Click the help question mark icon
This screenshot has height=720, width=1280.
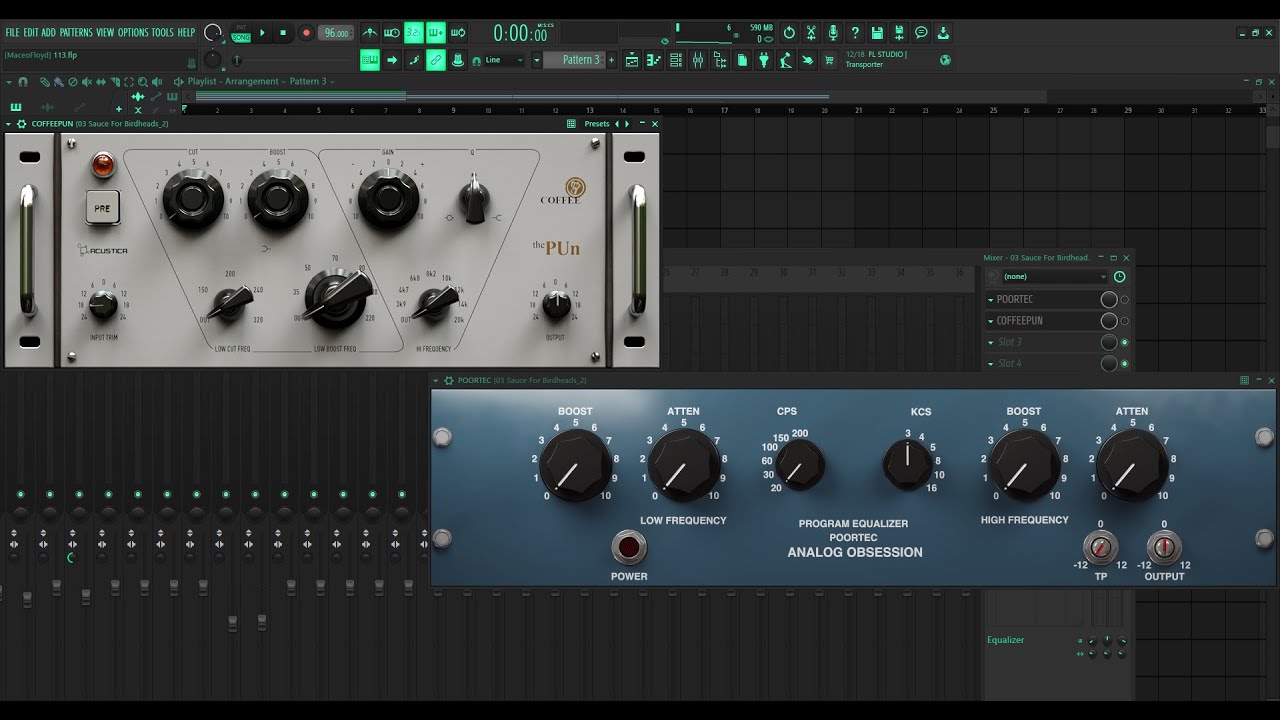(855, 33)
